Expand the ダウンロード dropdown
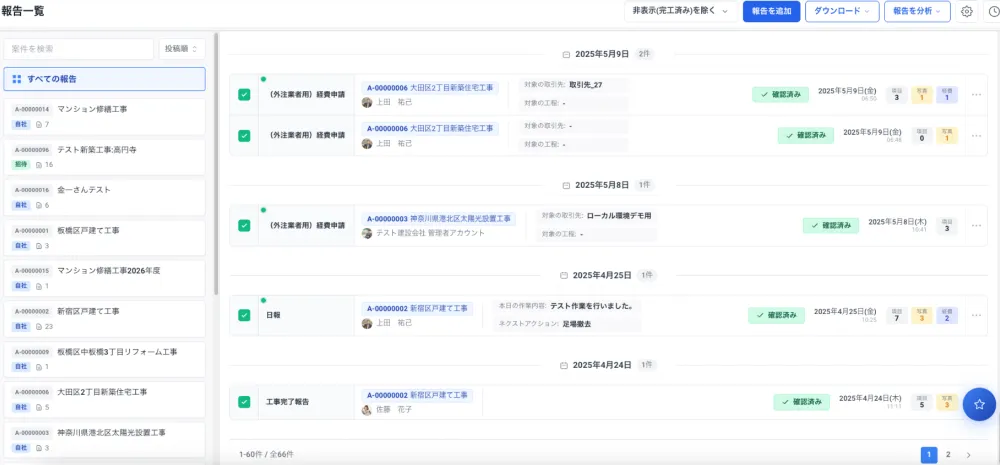Screen dimensions: 1000x465 pyautogui.click(x=841, y=12)
